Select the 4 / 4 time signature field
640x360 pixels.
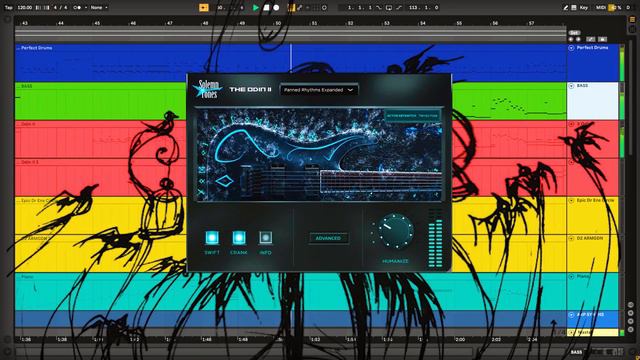(x=60, y=7)
